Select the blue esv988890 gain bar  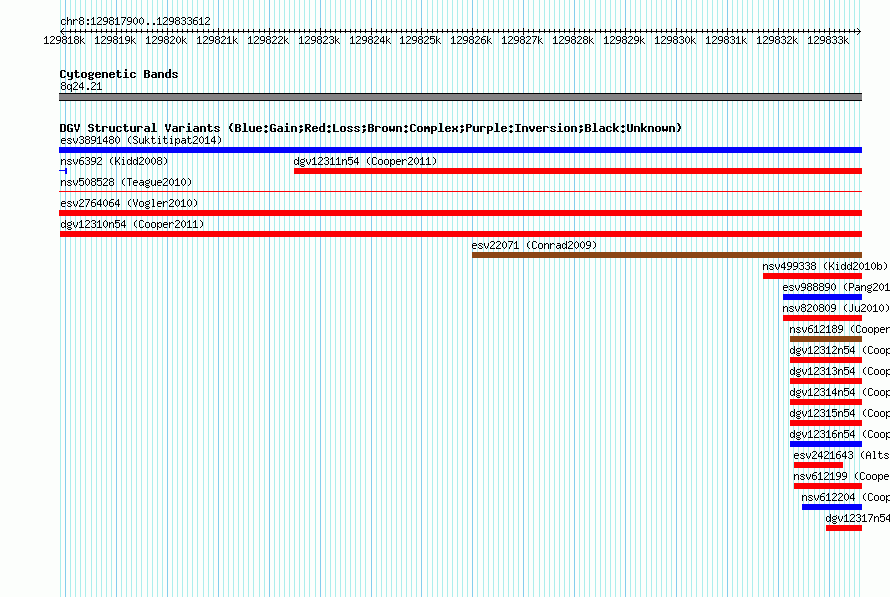point(822,297)
